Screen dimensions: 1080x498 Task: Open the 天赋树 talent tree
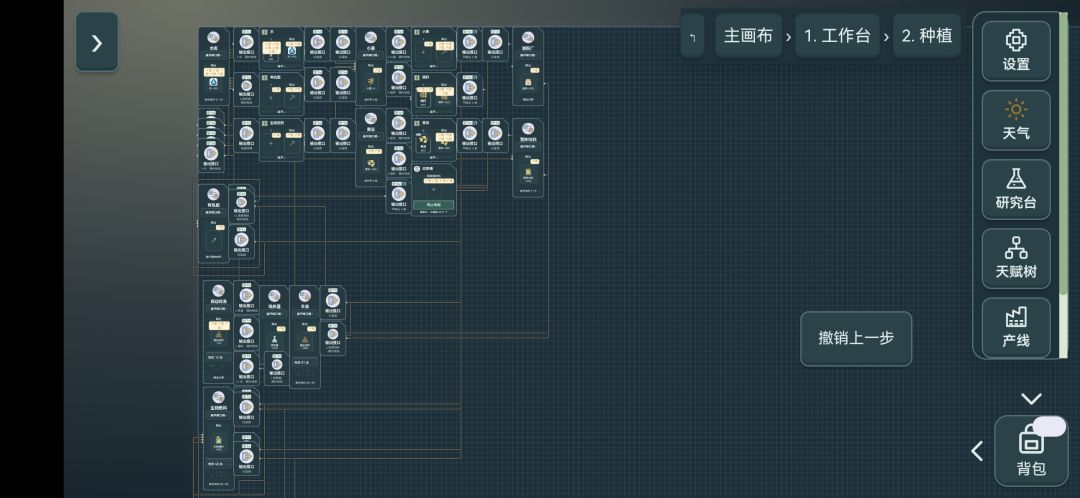pyautogui.click(x=1015, y=258)
